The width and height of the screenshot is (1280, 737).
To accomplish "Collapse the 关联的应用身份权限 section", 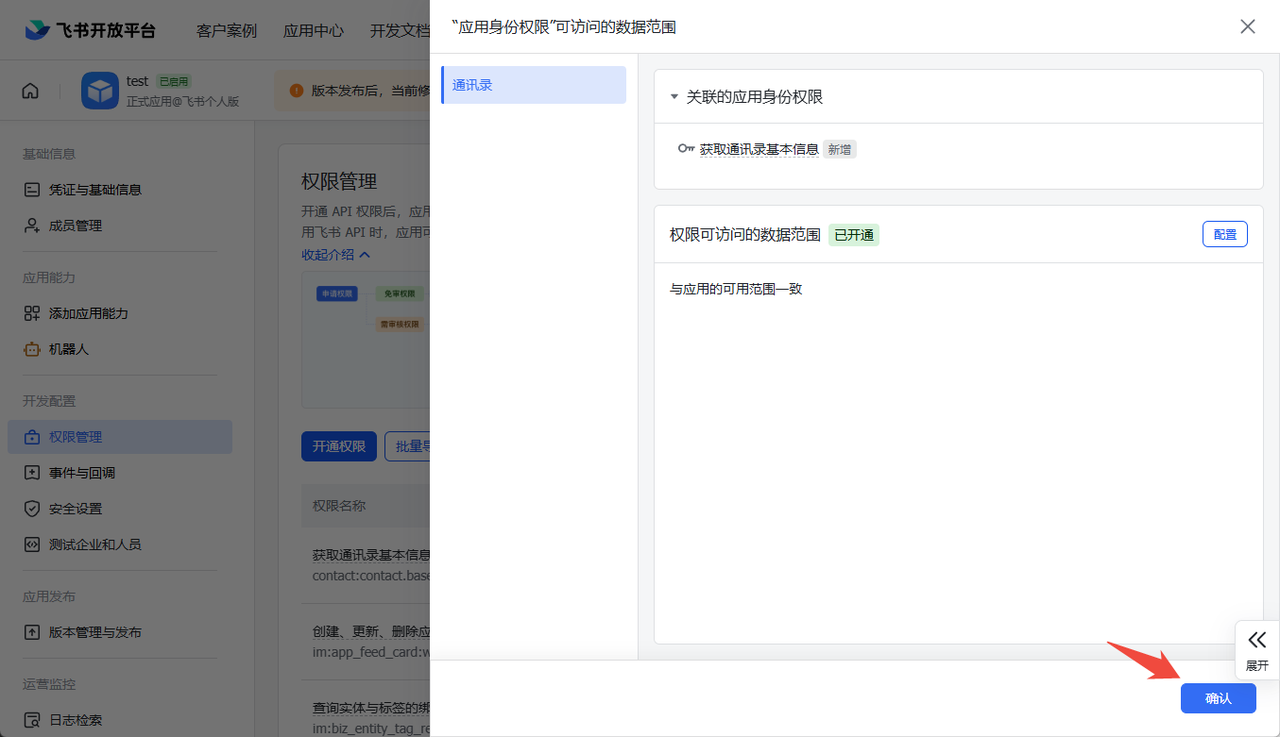I will pyautogui.click(x=673, y=97).
